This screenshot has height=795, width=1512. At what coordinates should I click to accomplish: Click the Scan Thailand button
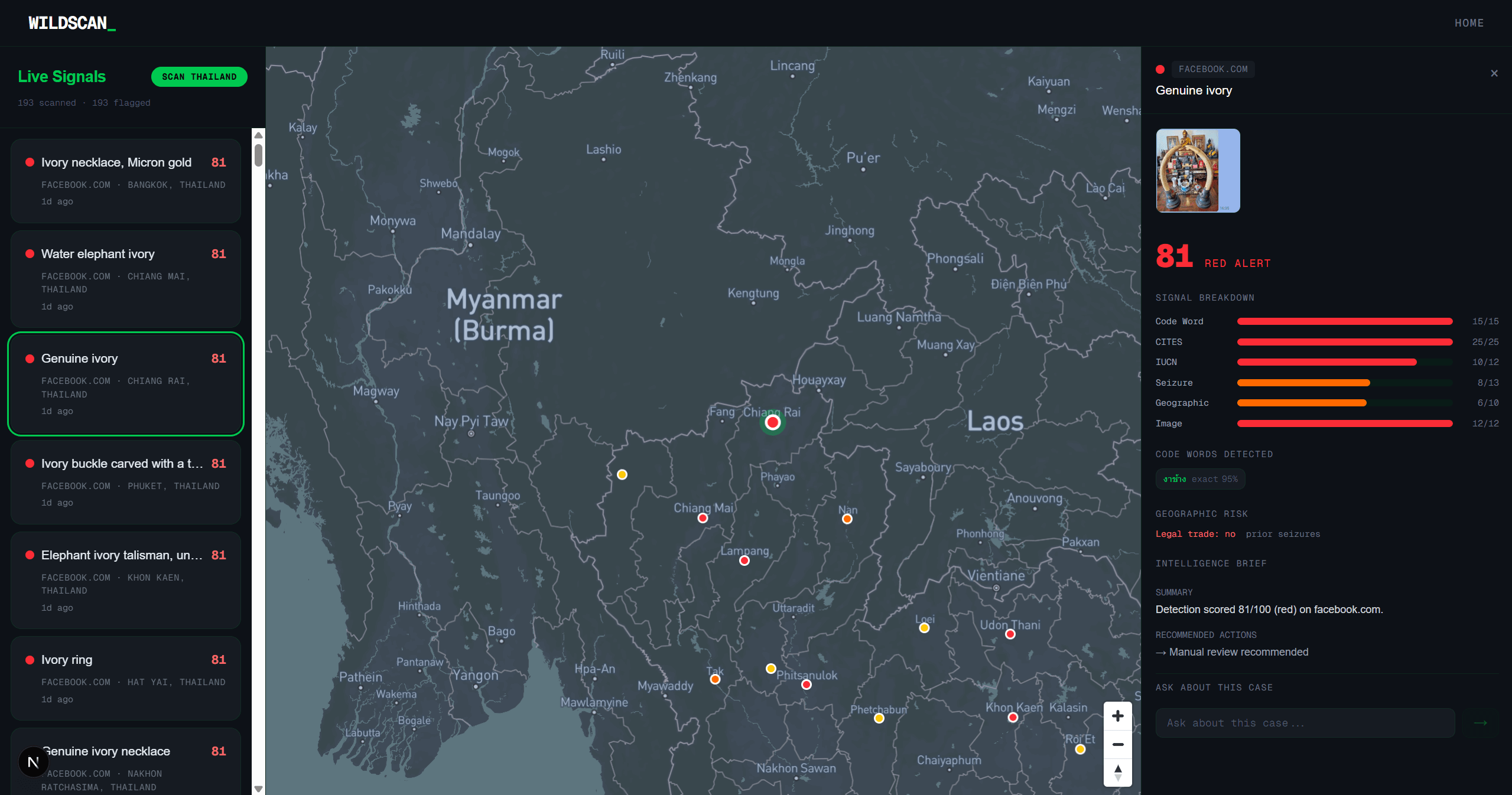pos(199,77)
